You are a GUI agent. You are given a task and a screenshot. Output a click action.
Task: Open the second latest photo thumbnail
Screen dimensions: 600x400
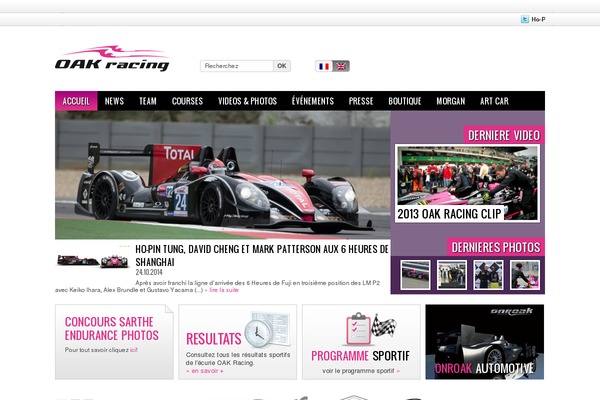click(x=452, y=275)
